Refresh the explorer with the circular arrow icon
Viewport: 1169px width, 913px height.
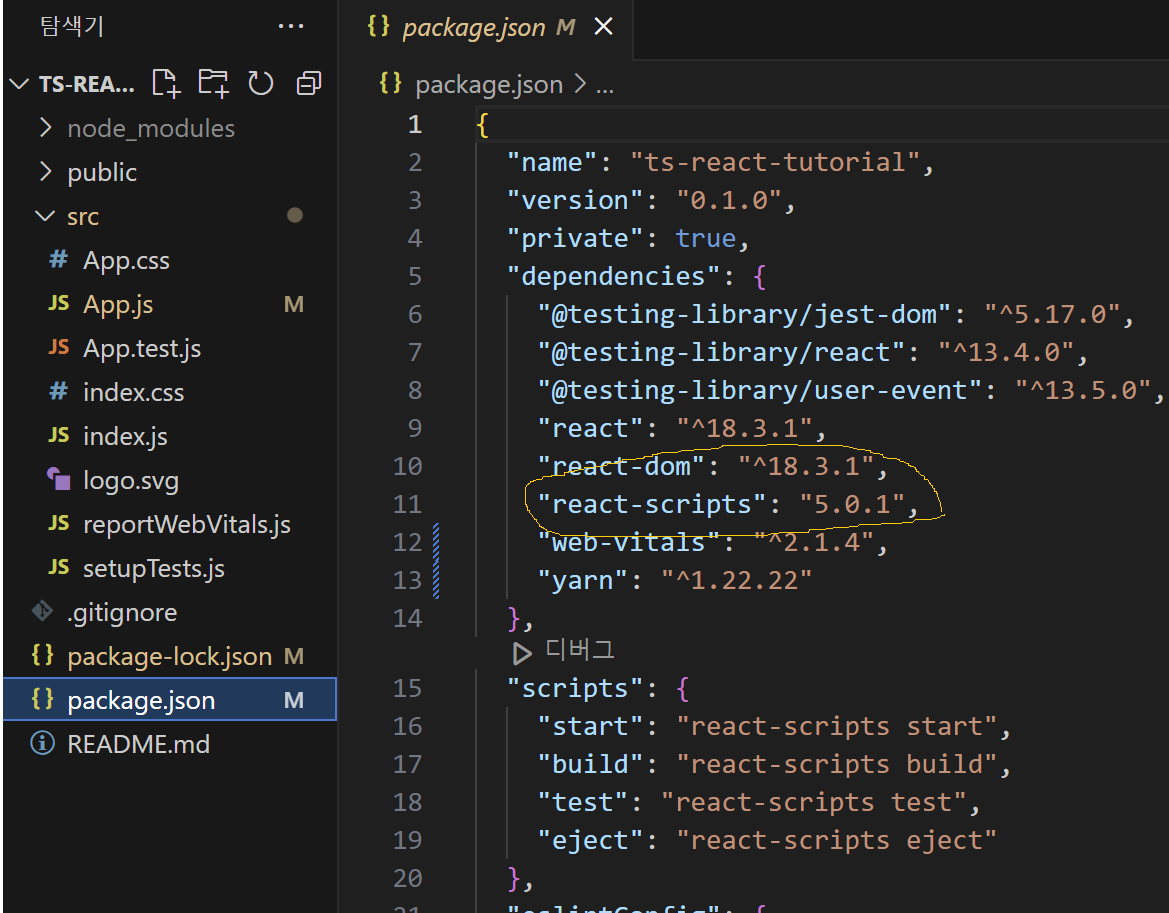point(261,83)
